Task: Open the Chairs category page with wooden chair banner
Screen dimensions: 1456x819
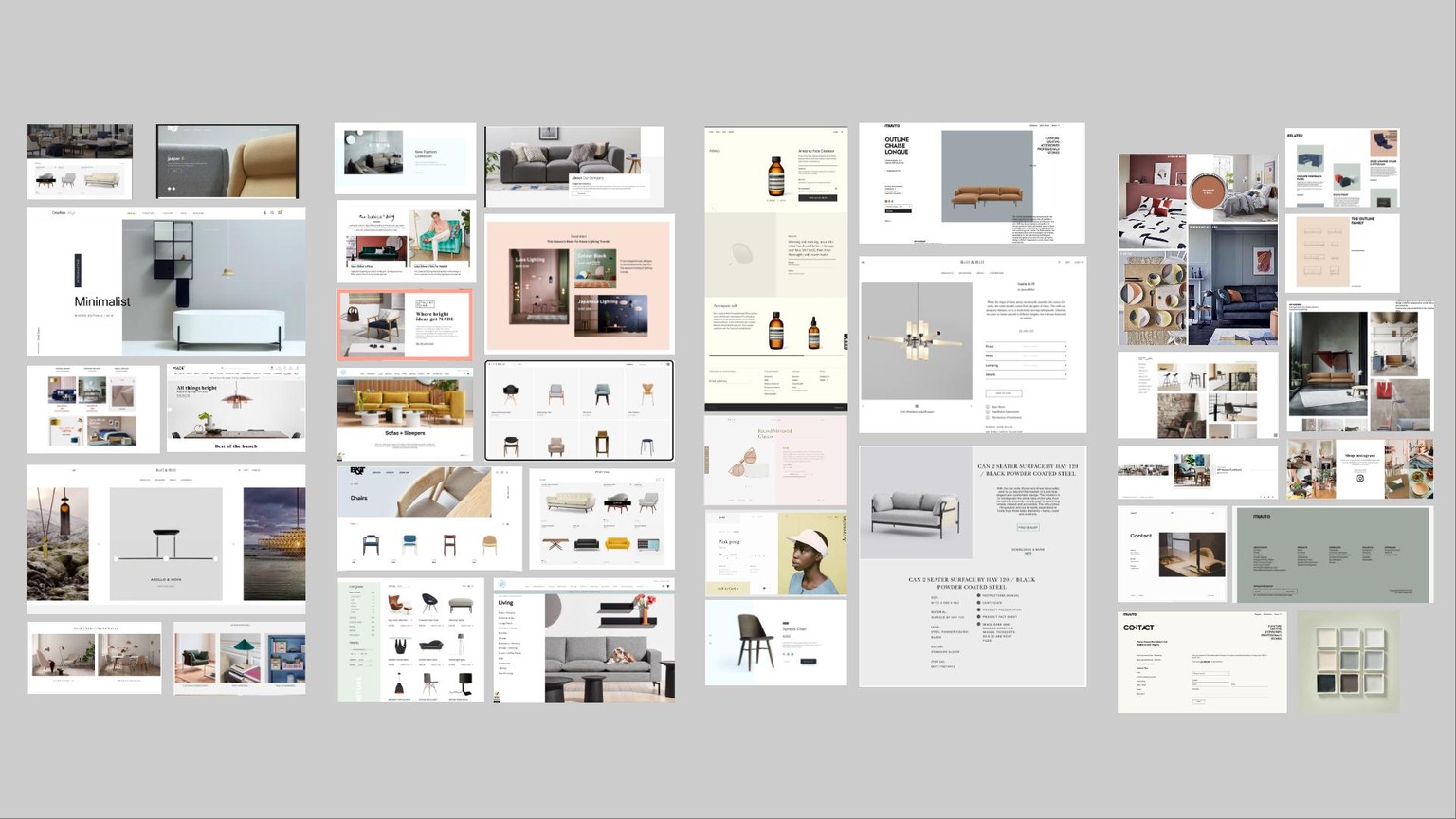Action: pyautogui.click(x=429, y=519)
